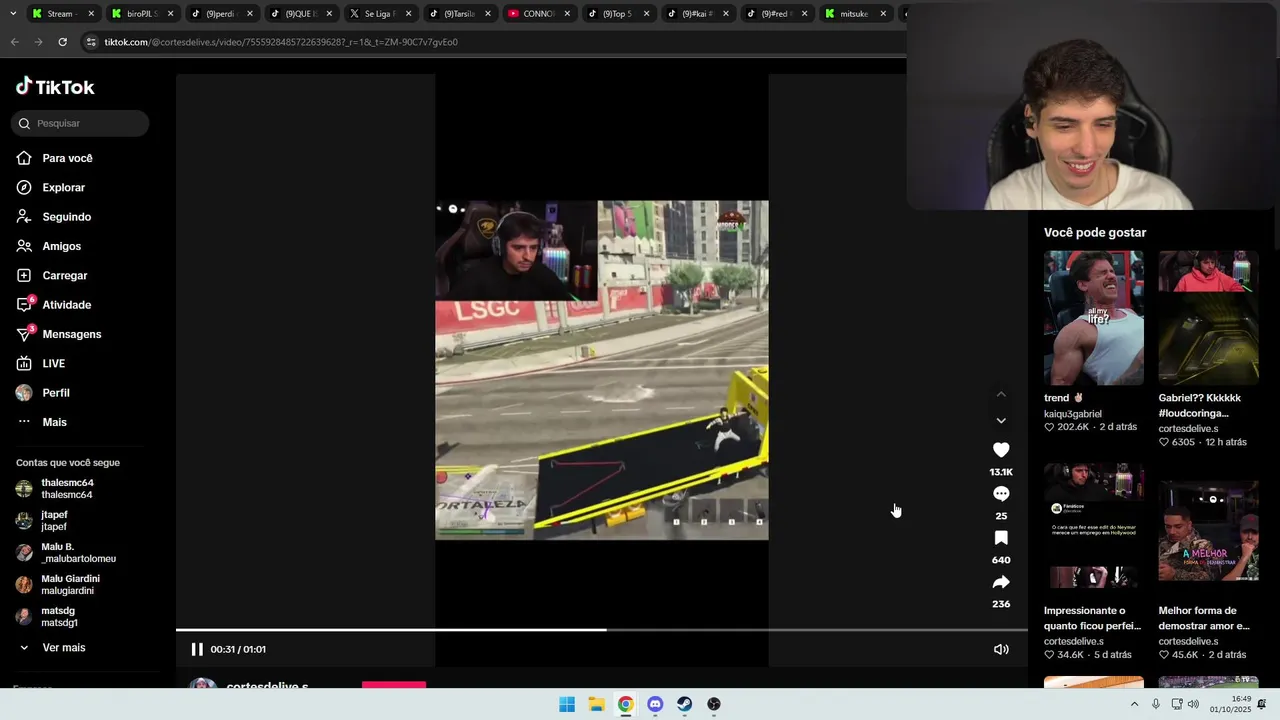The image size is (1280, 720).
Task: Share video with arrow icon
Action: pos(1001,582)
